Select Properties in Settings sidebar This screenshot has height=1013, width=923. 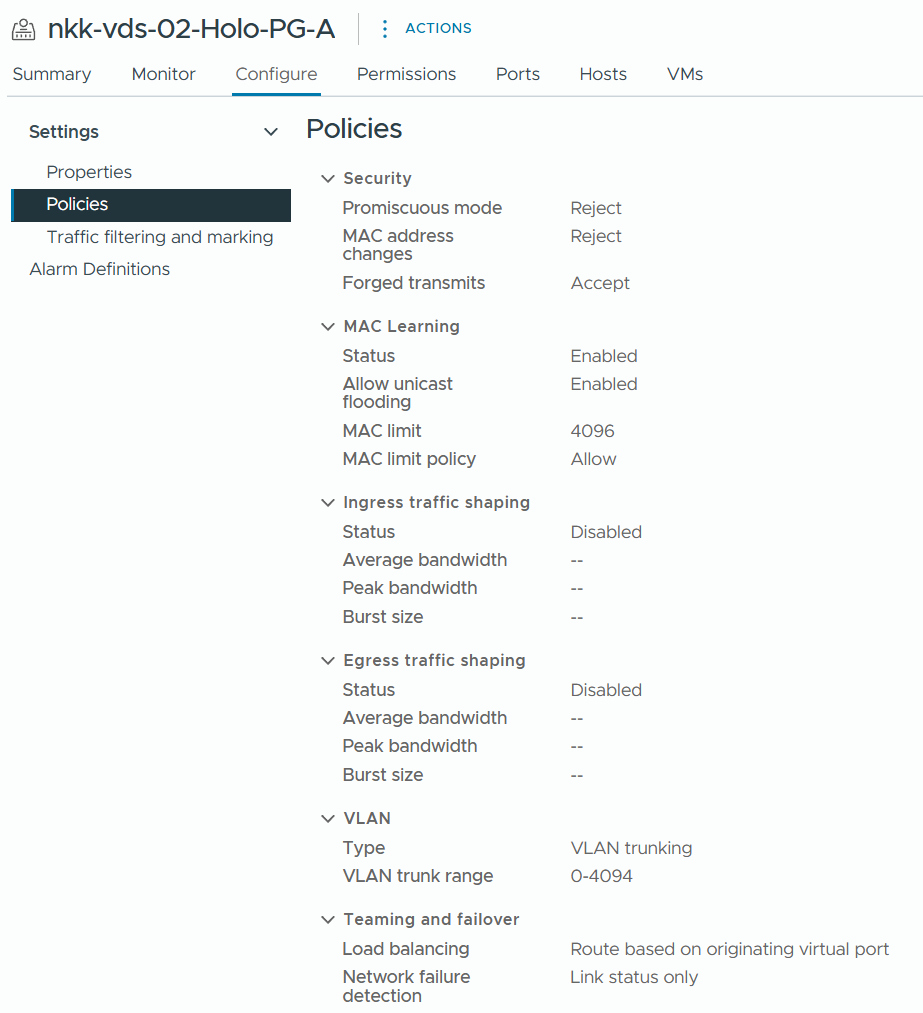[x=89, y=172]
